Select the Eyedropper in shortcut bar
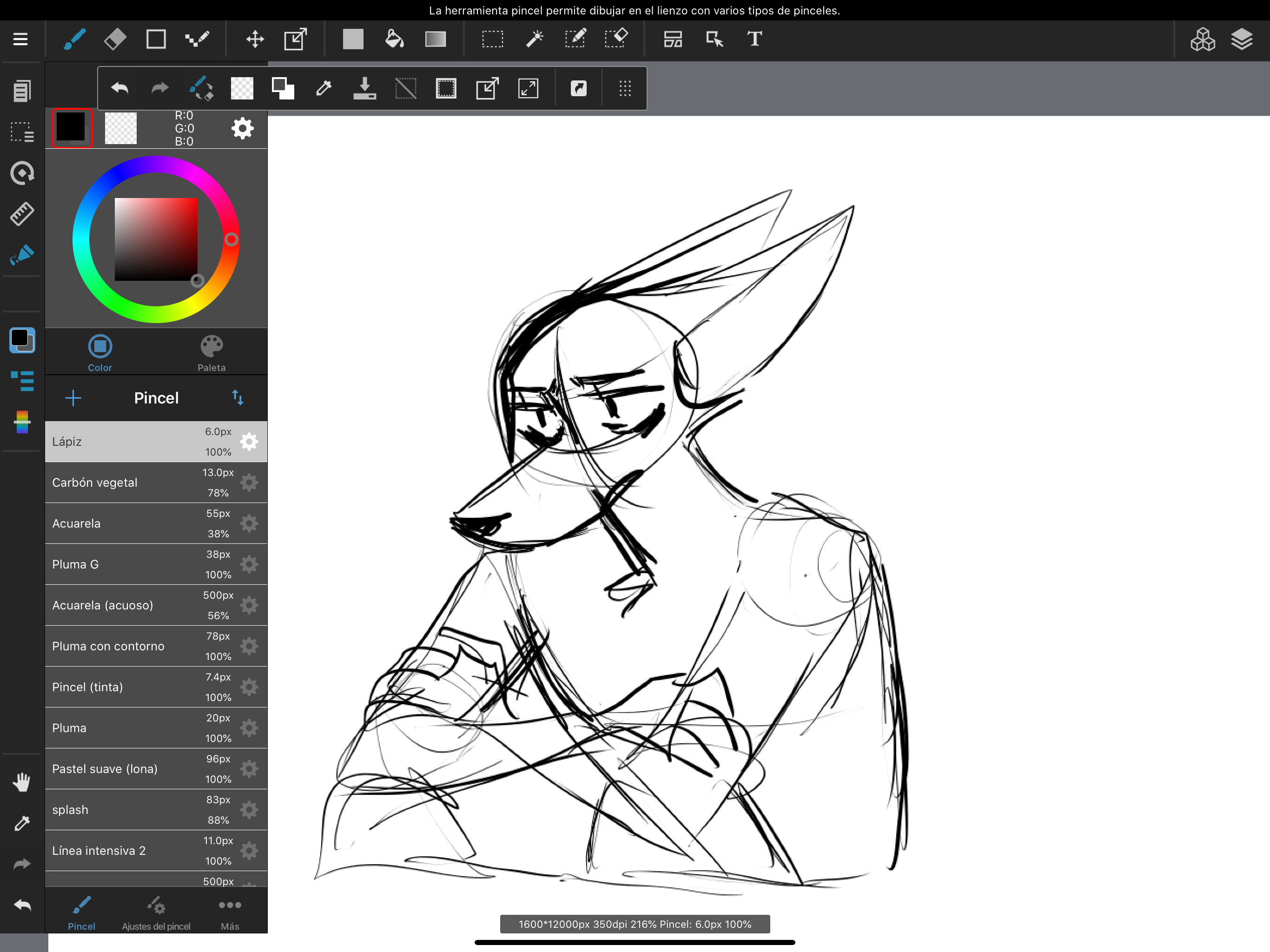Viewport: 1270px width, 952px height. 324,88
